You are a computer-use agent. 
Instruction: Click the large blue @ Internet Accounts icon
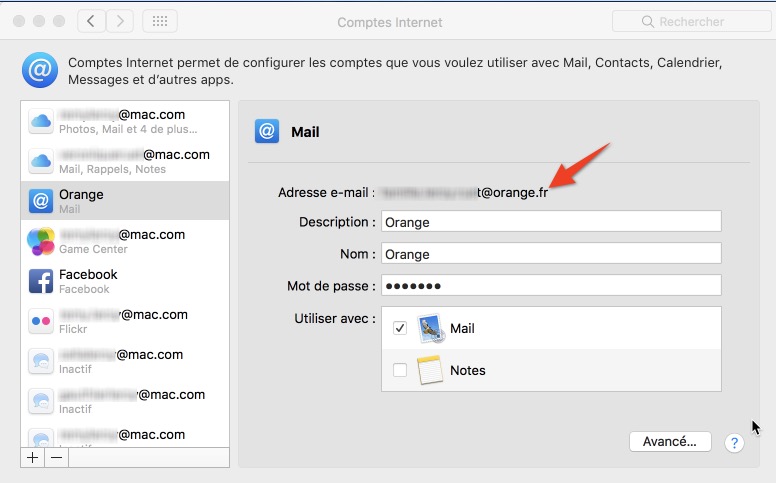[40, 70]
